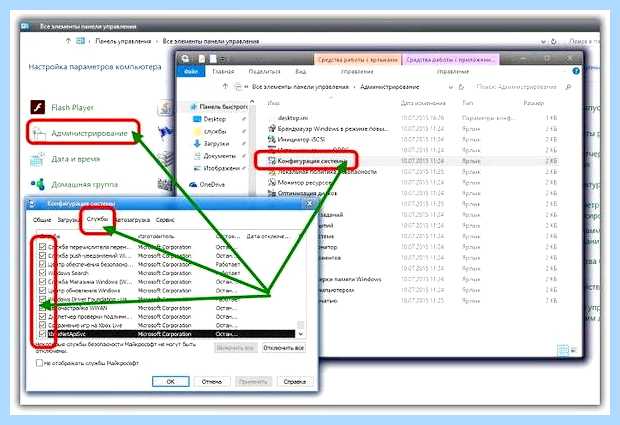Click Панель управления breadcrumb in Control Panel
Image resolution: width=620 pixels, height=425 pixels.
pos(123,41)
